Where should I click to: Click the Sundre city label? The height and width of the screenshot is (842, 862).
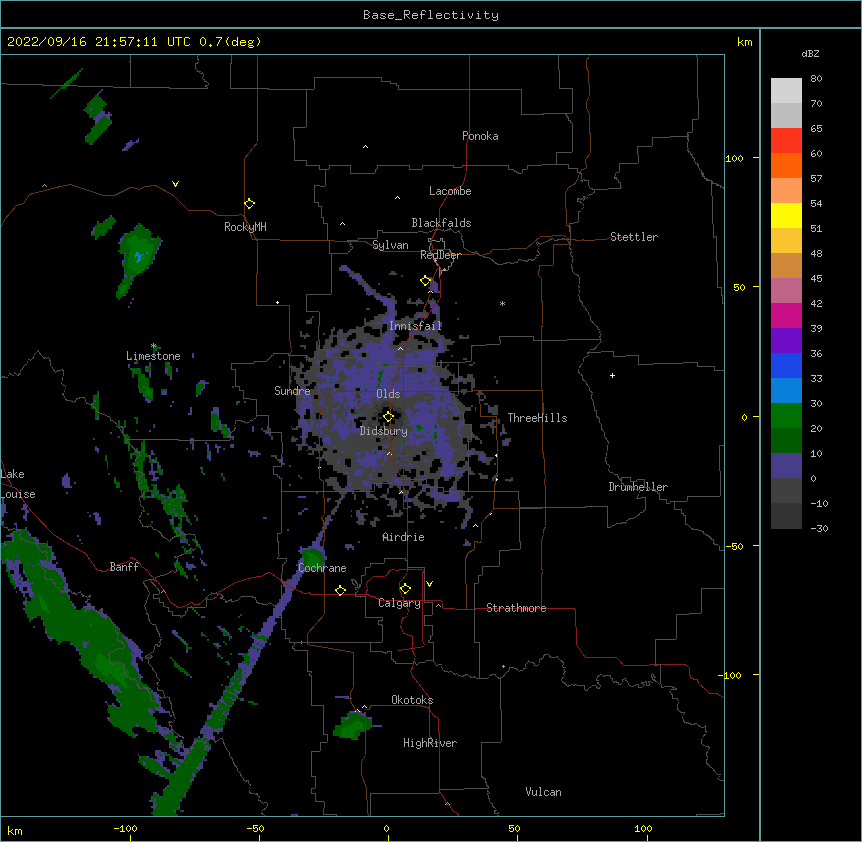tap(292, 391)
